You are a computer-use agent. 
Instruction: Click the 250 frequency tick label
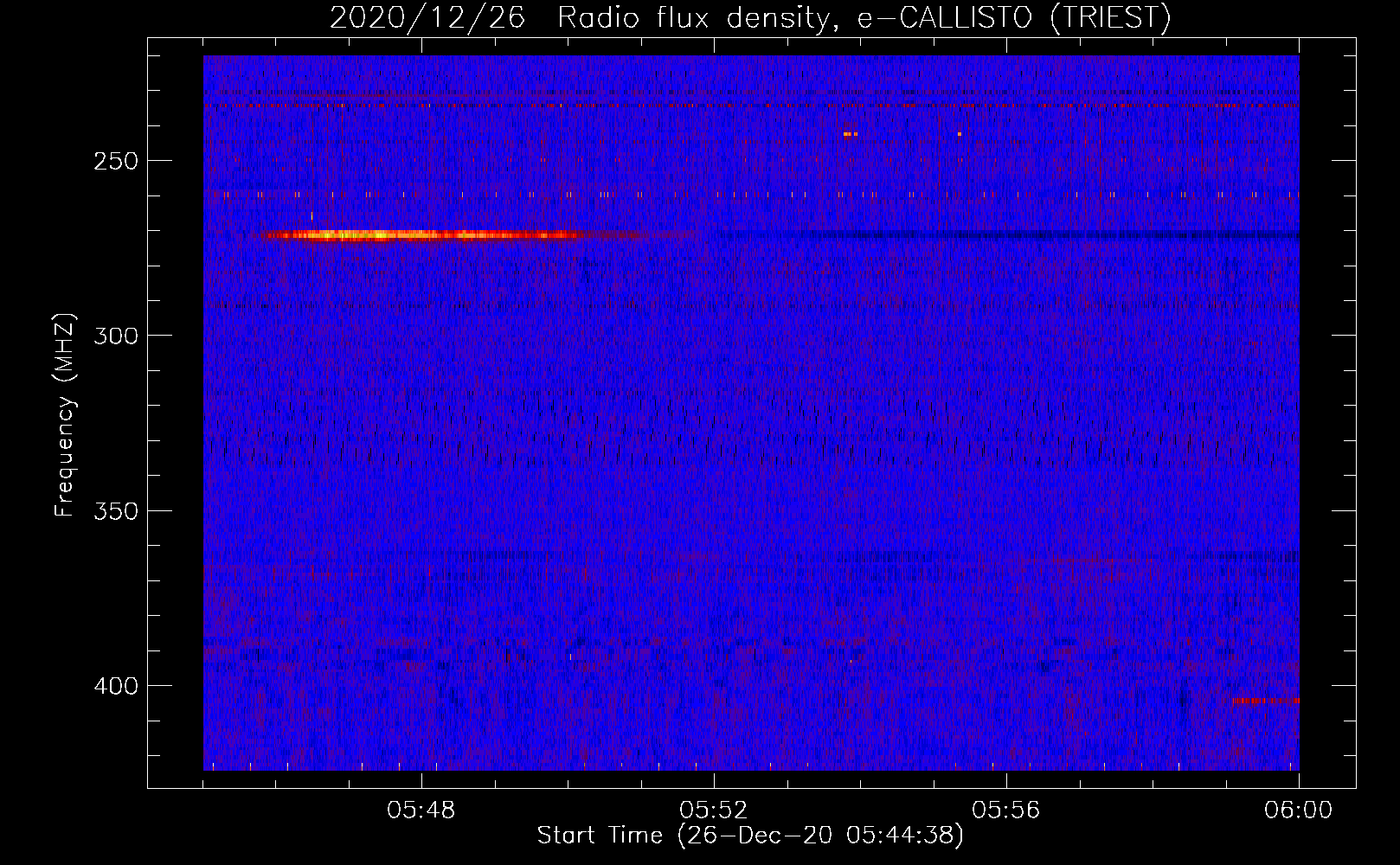click(116, 161)
